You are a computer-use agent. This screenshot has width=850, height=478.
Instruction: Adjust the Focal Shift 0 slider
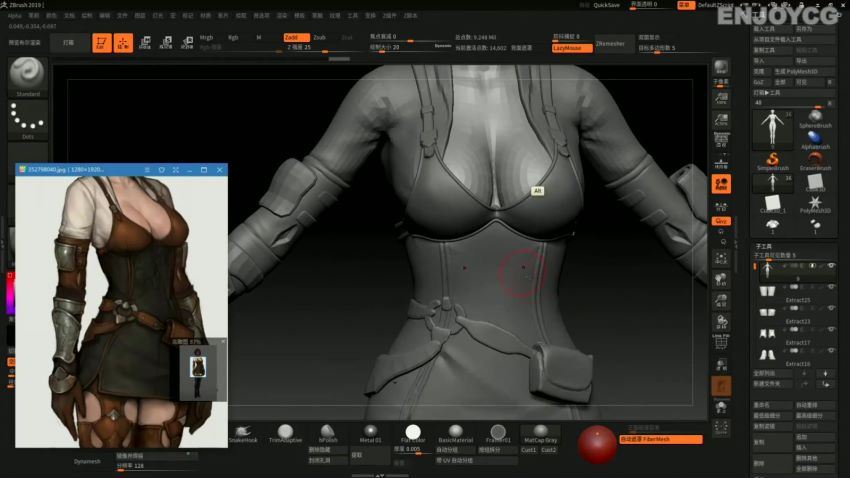coord(410,37)
